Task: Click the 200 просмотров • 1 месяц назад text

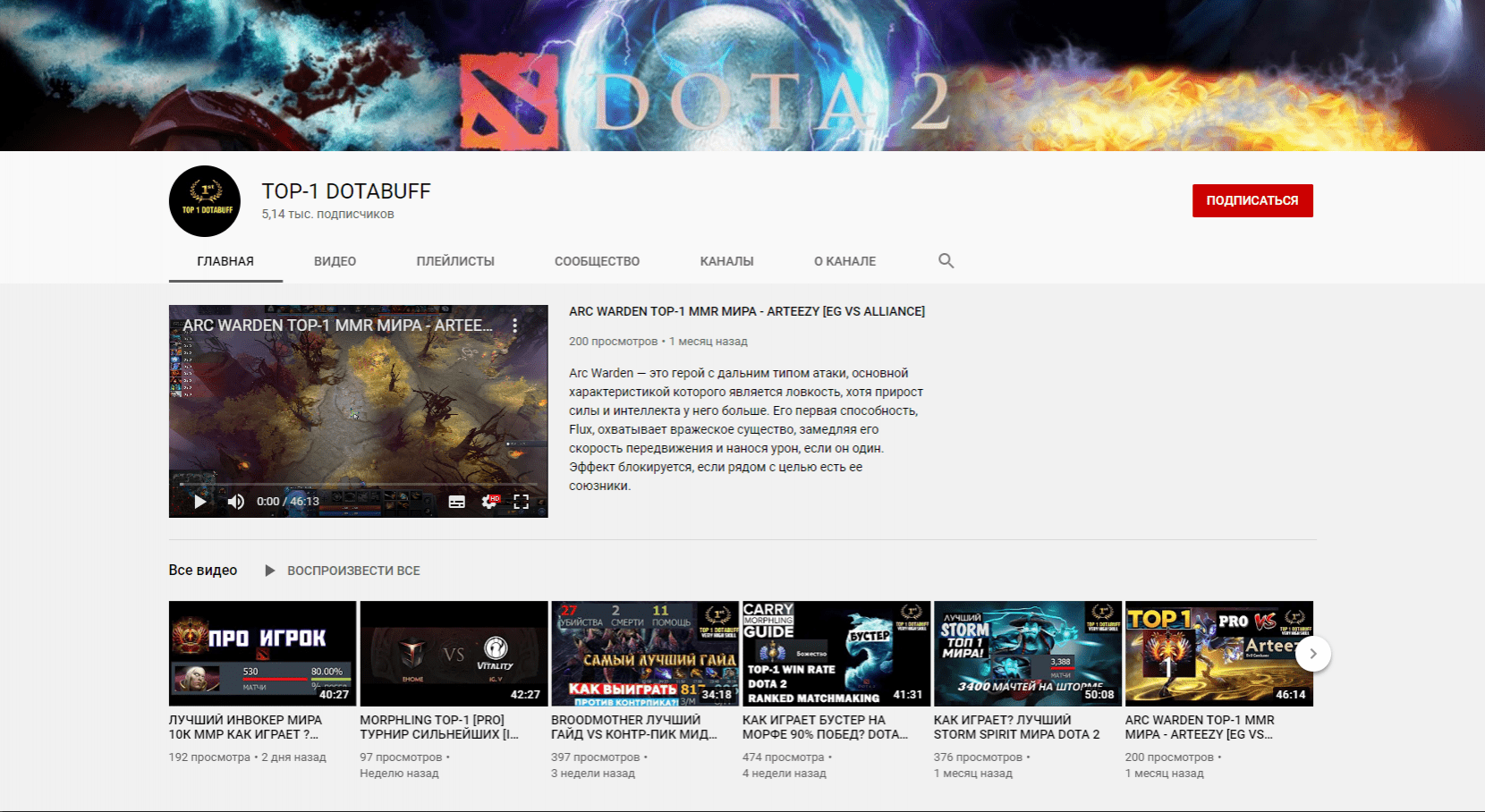Action: coord(658,342)
